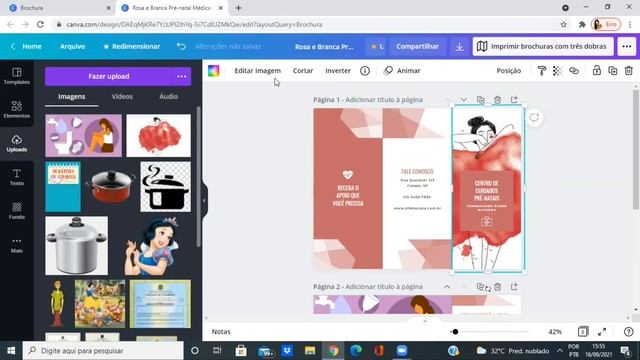This screenshot has height=360, width=640.
Task: Open the page grid view icon
Action: (x=583, y=332)
